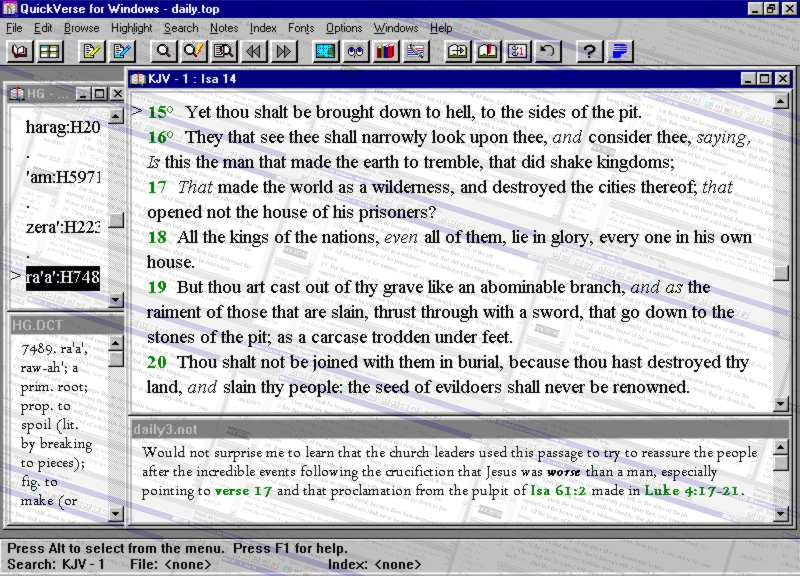Click the KJV window title bar book icon
Image resolution: width=800 pixels, height=576 pixels.
click(138, 79)
